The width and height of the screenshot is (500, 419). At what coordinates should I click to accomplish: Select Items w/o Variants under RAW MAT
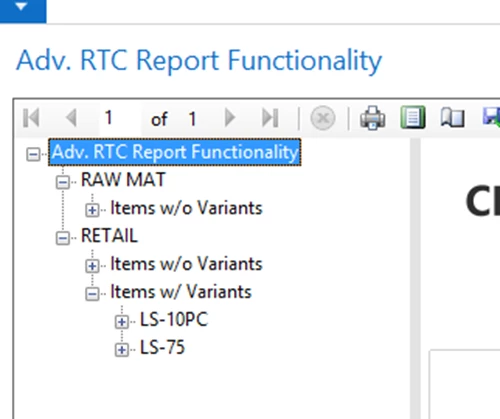[186, 208]
